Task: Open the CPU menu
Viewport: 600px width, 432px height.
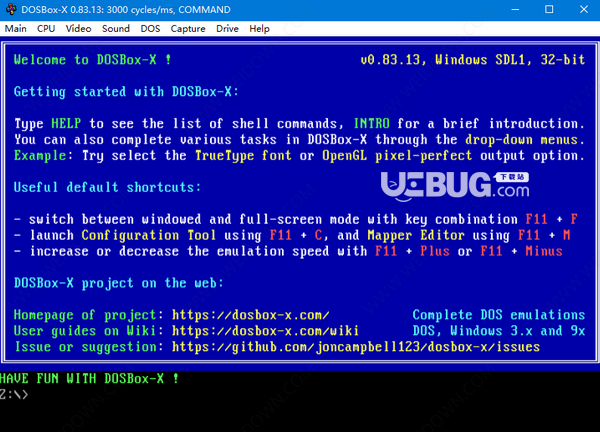Action: pyautogui.click(x=46, y=29)
